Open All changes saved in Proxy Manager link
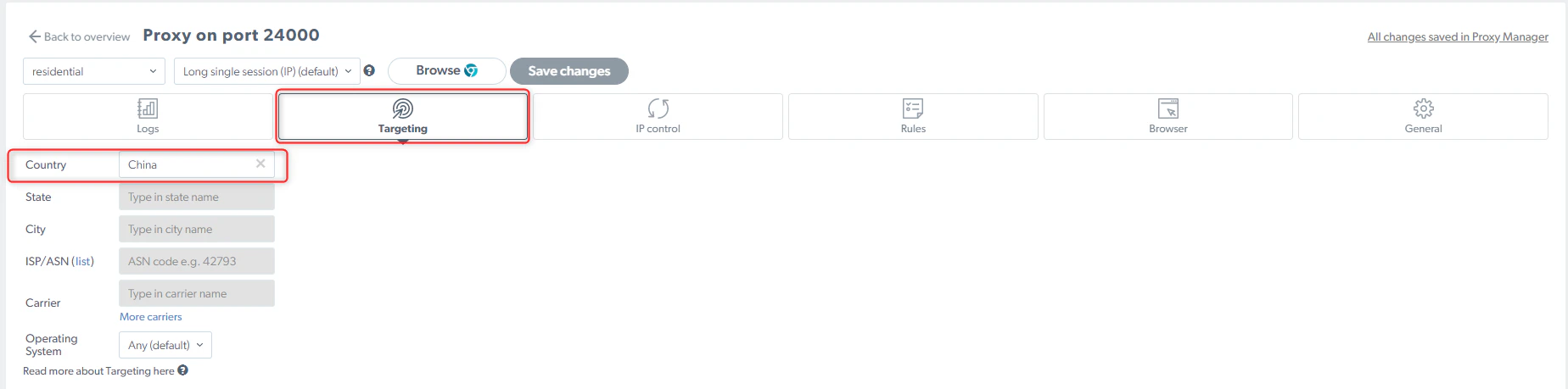Image resolution: width=1568 pixels, height=389 pixels. [1458, 36]
